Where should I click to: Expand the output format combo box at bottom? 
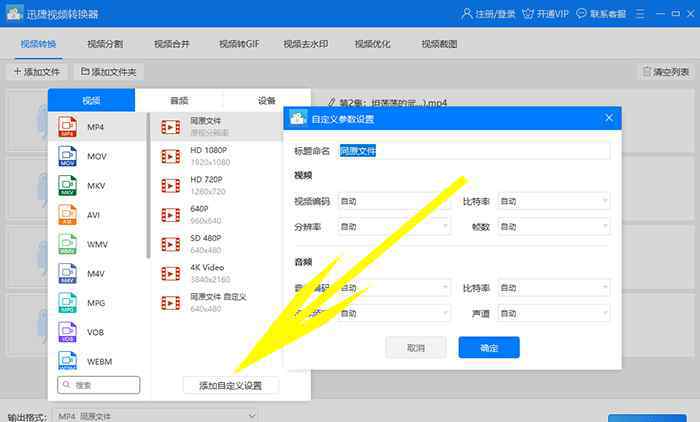click(x=156, y=416)
